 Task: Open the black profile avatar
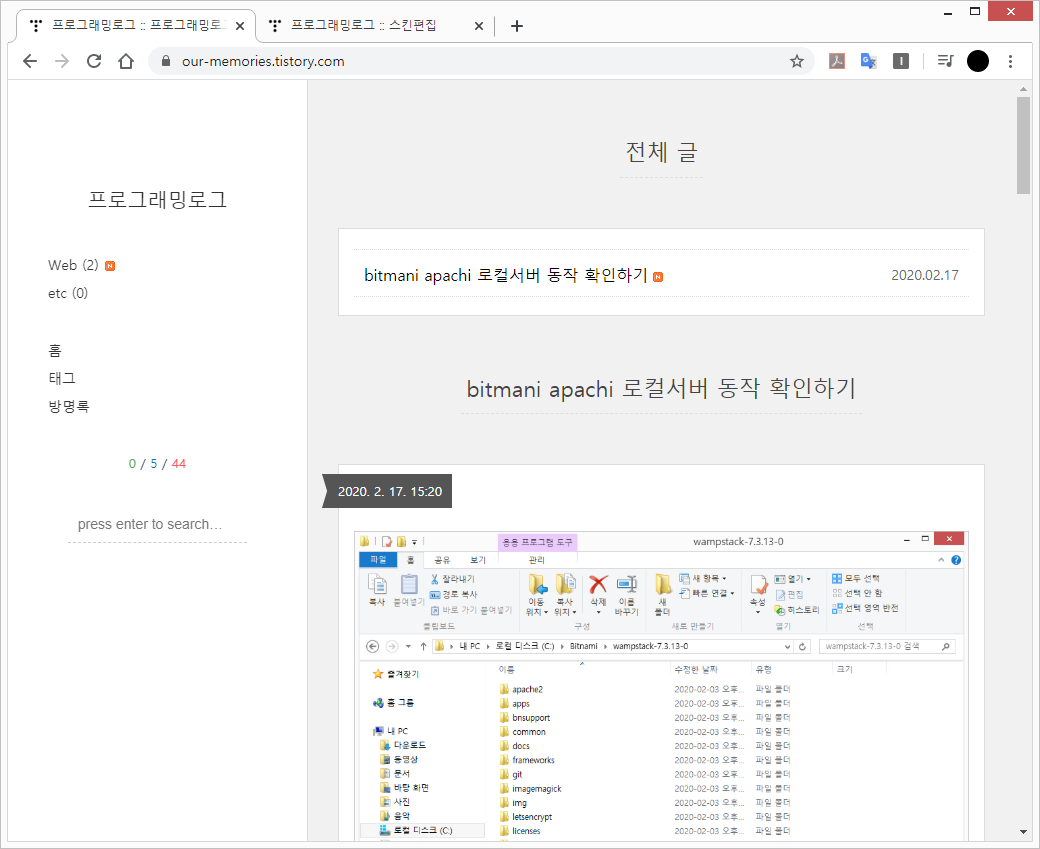[978, 61]
